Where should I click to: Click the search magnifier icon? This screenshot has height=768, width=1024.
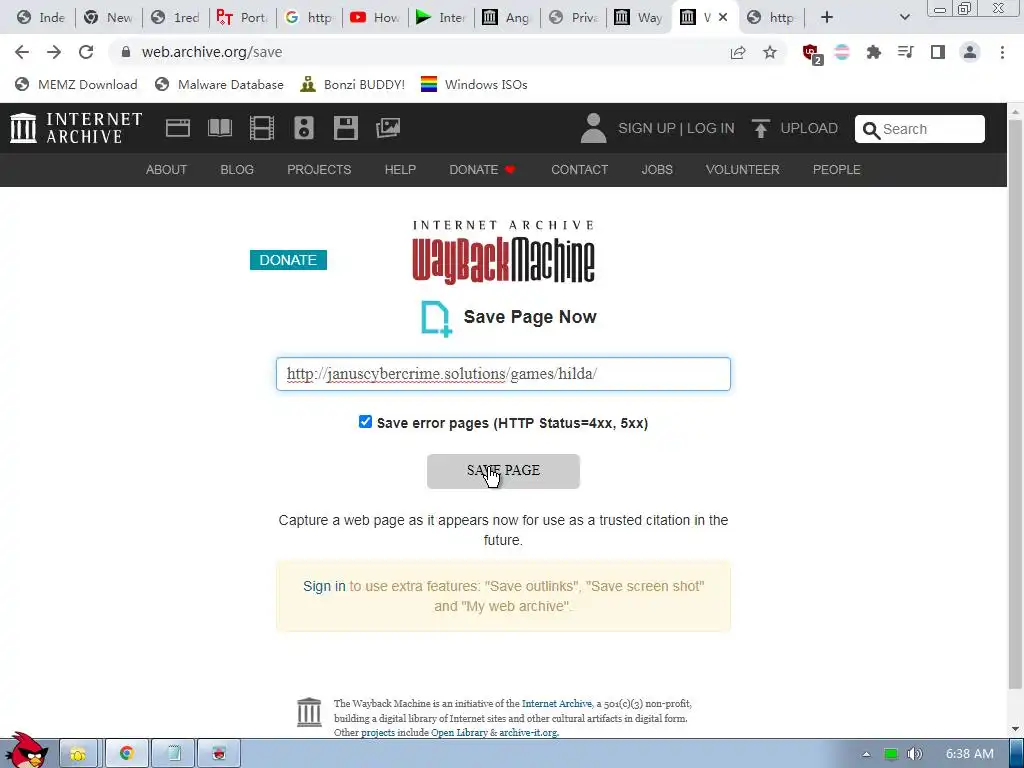tap(871, 130)
